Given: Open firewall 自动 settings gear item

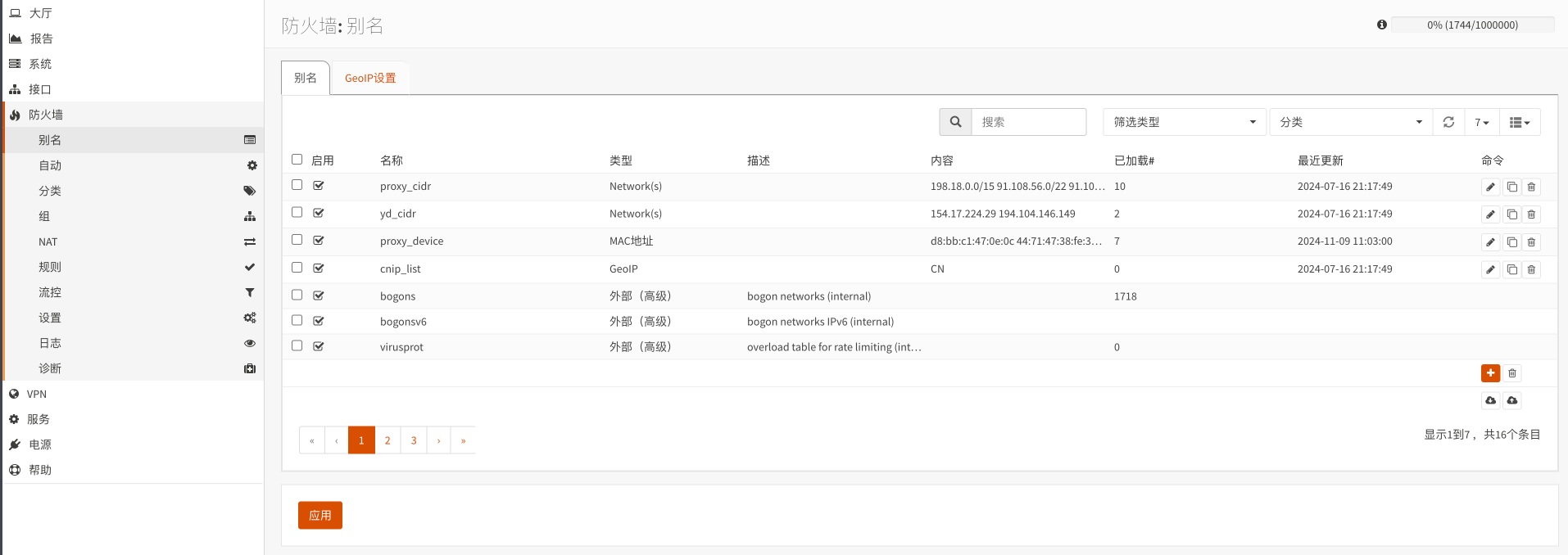Looking at the screenshot, I should (134, 165).
